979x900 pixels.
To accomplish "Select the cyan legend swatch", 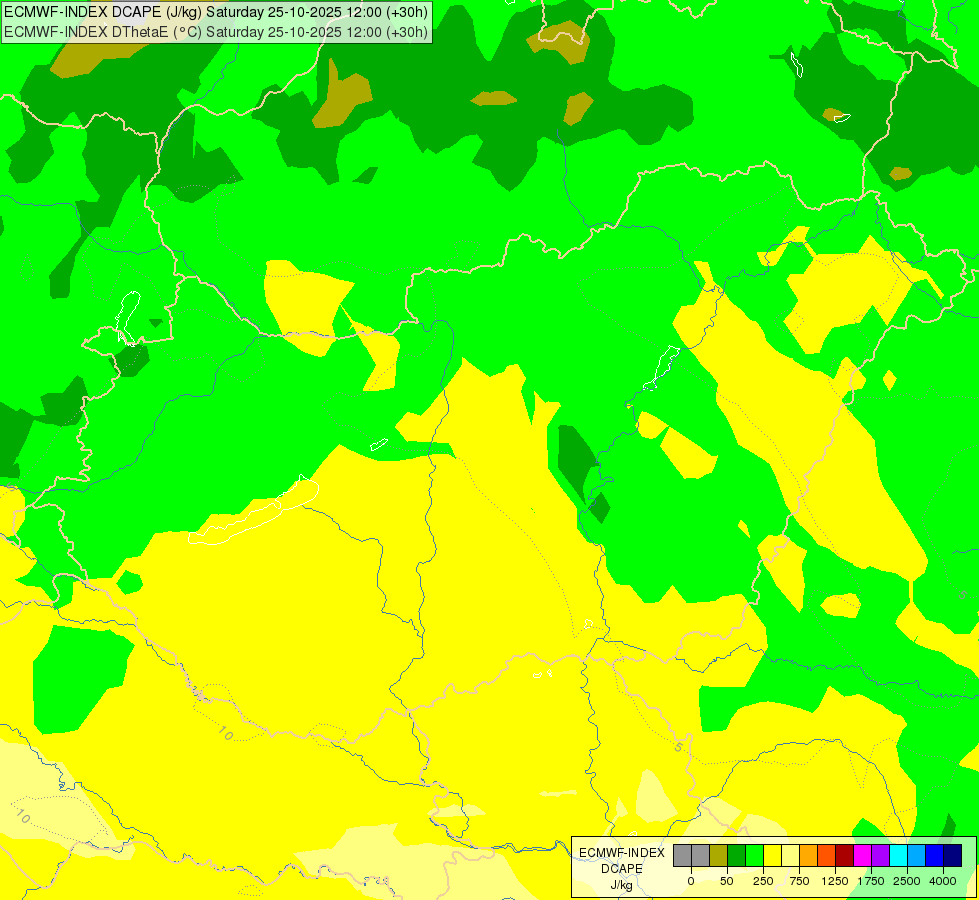I will pos(898,856).
